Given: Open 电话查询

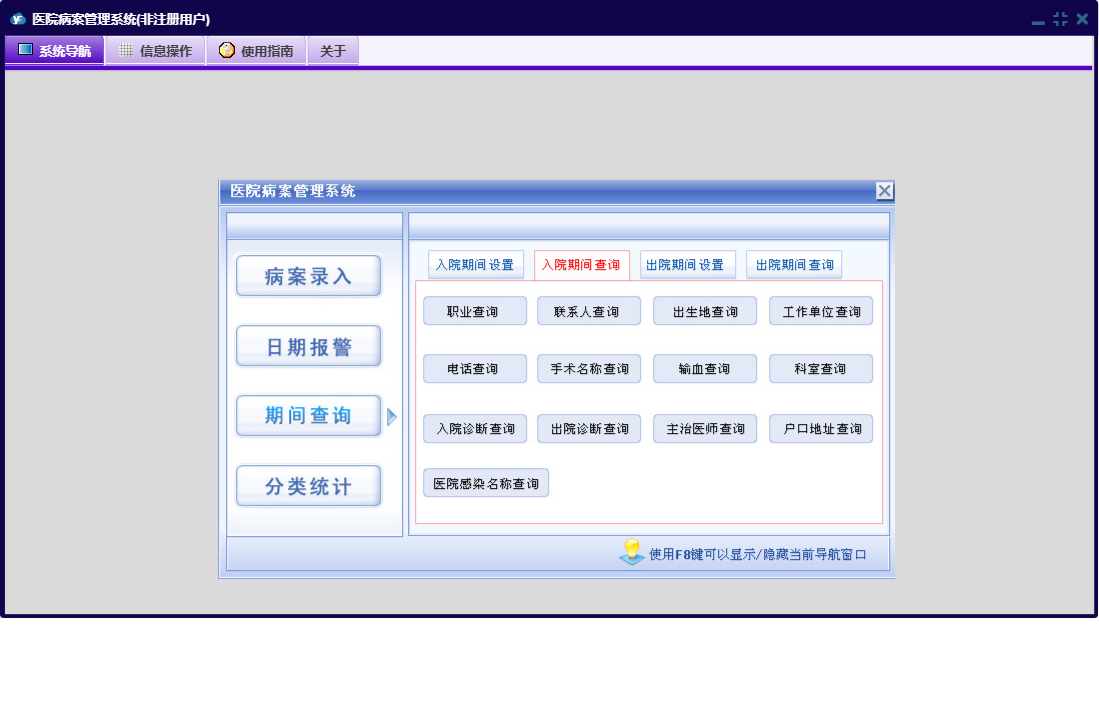Looking at the screenshot, I should click(x=475, y=369).
